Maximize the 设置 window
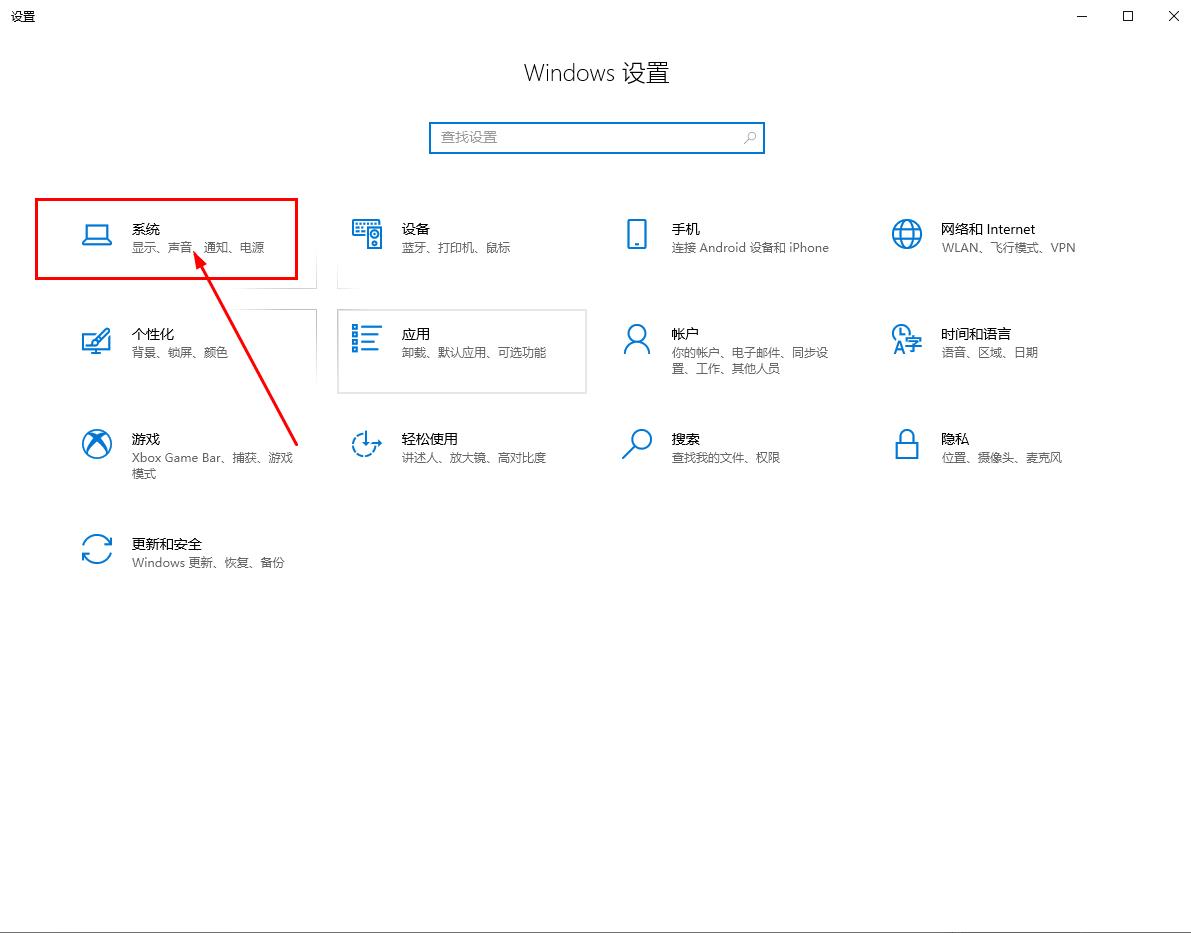Image resolution: width=1191 pixels, height=933 pixels. 1128,16
